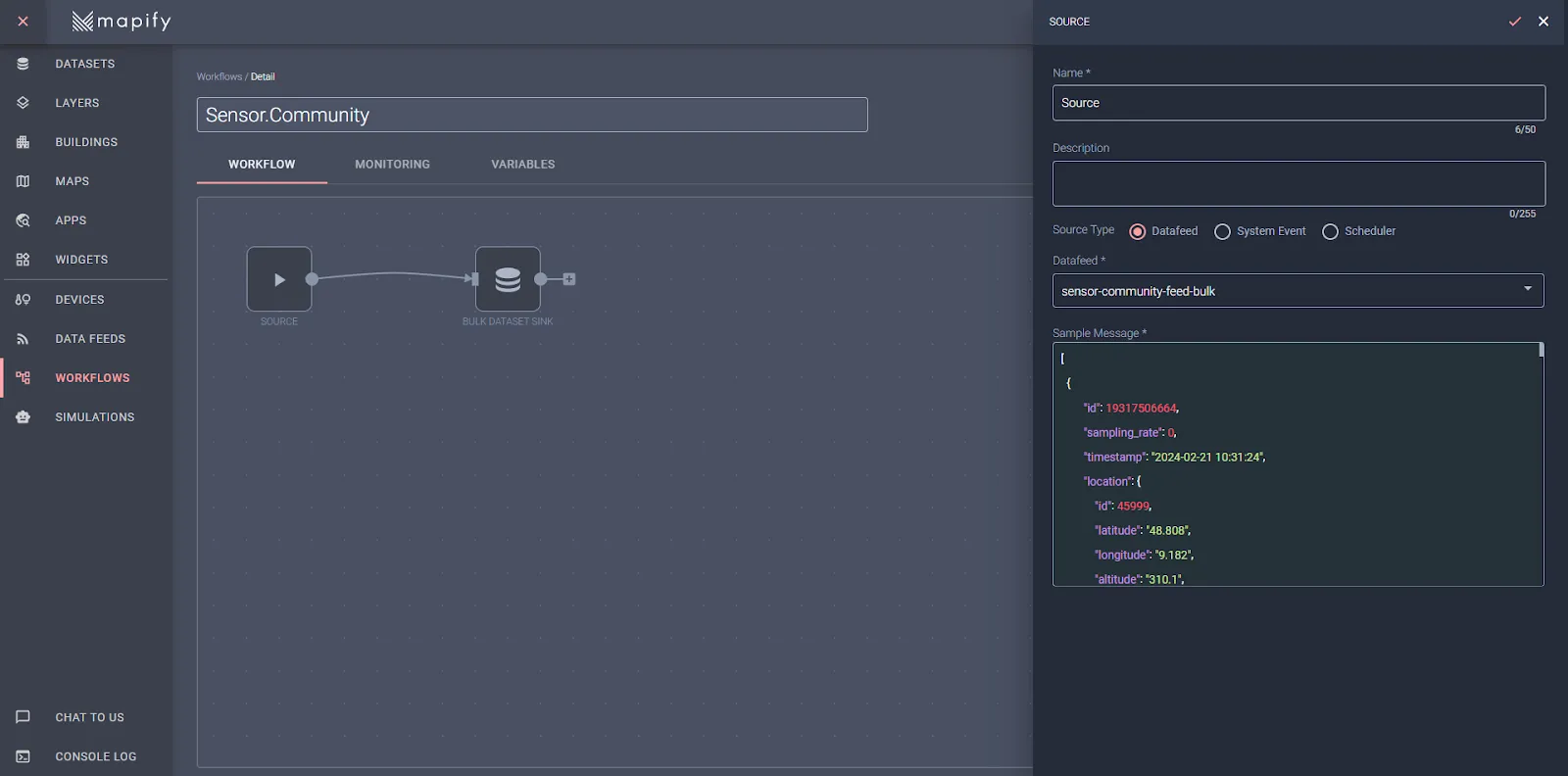The height and width of the screenshot is (776, 1568).
Task: Click the Sample Message scrollbar thumb
Action: 1541,350
